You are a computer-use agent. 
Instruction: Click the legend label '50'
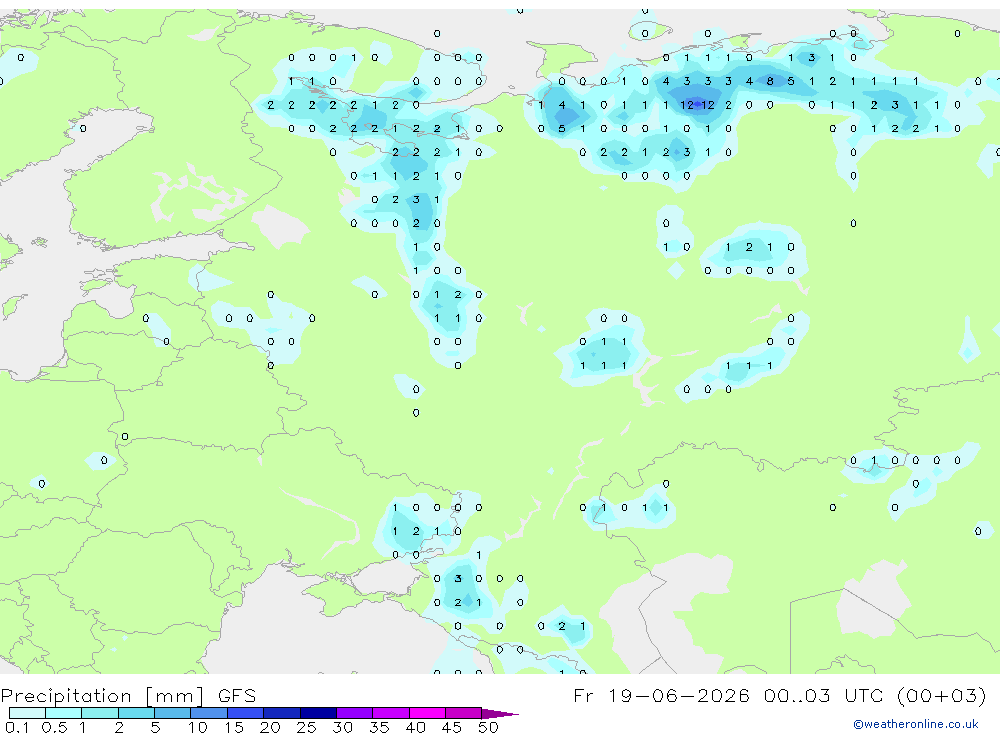pos(489,727)
